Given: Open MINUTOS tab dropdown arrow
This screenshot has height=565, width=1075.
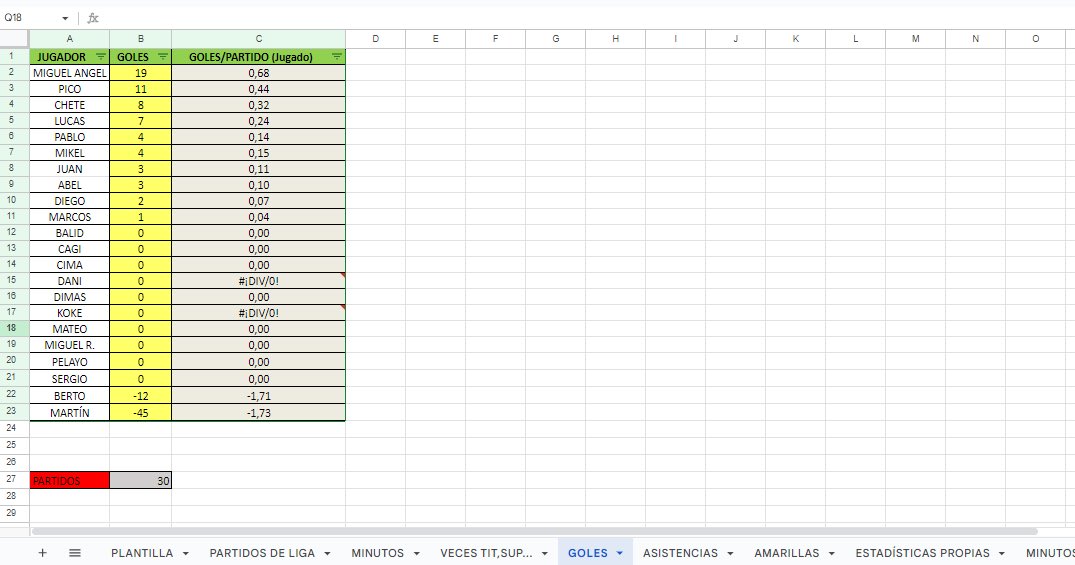Looking at the screenshot, I should (416, 553).
